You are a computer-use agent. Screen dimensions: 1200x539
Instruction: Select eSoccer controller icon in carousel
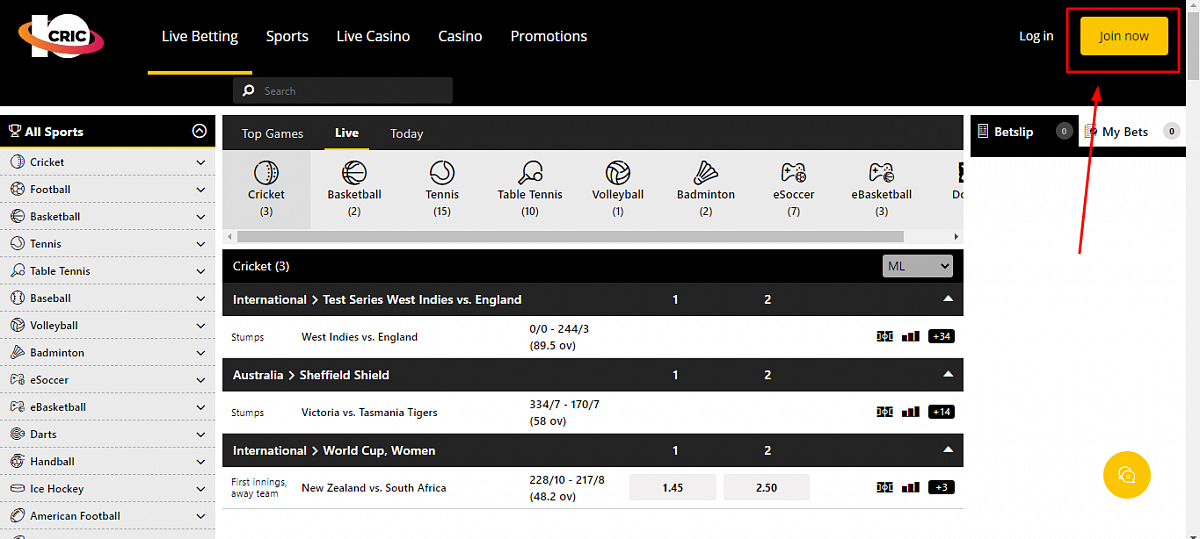point(793,173)
